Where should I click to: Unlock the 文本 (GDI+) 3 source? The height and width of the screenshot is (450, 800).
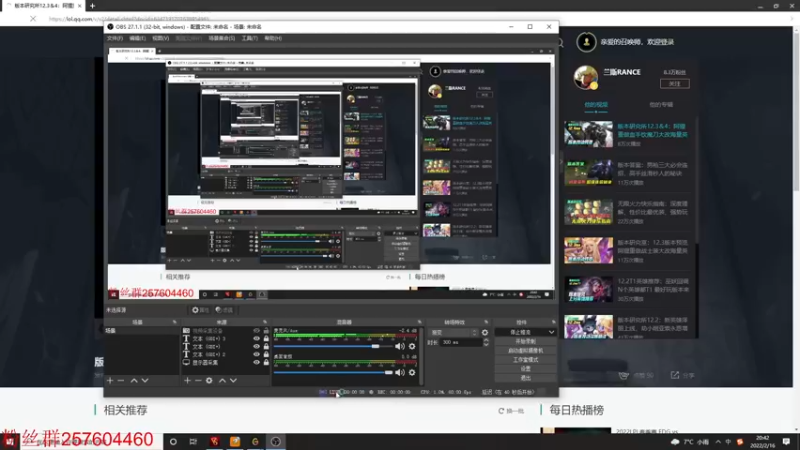click(266, 338)
